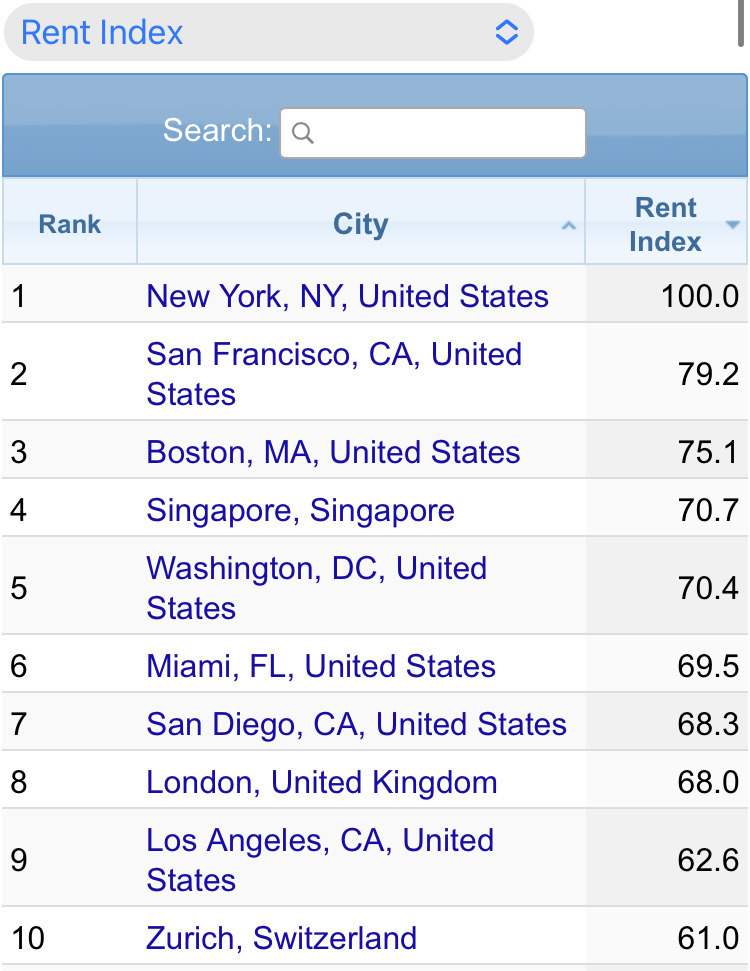The width and height of the screenshot is (750, 971).
Task: Sort table by Rank column header
Action: (70, 224)
